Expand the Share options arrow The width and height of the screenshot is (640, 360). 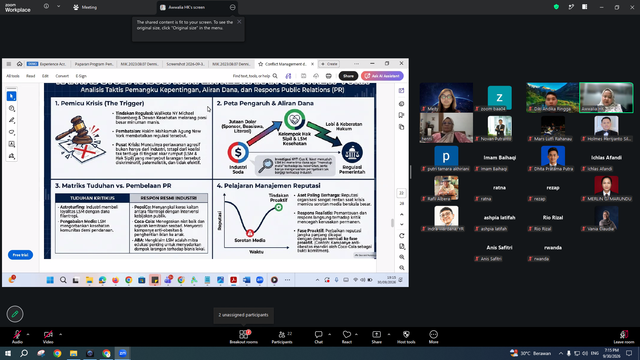389,334
